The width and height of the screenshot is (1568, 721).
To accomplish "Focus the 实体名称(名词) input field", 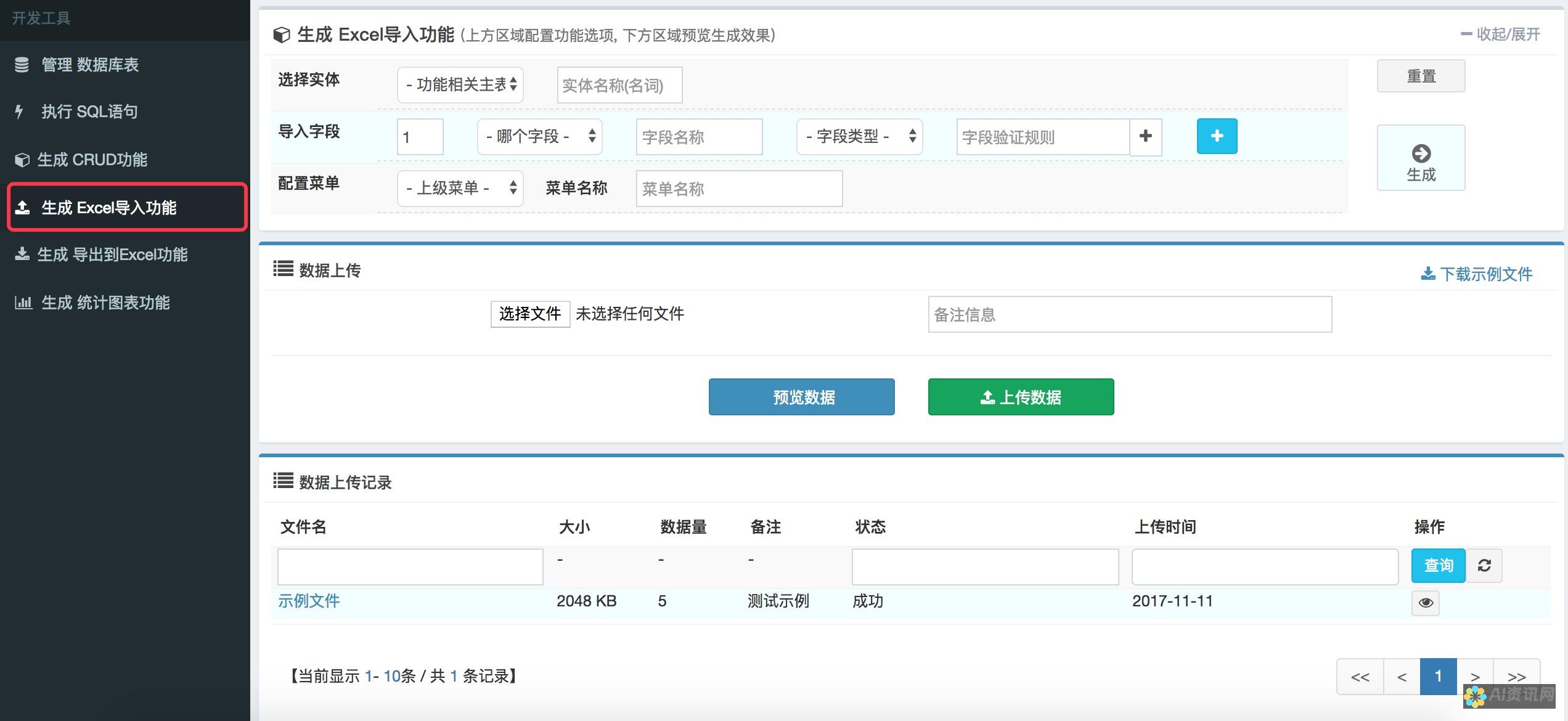I will 619,85.
